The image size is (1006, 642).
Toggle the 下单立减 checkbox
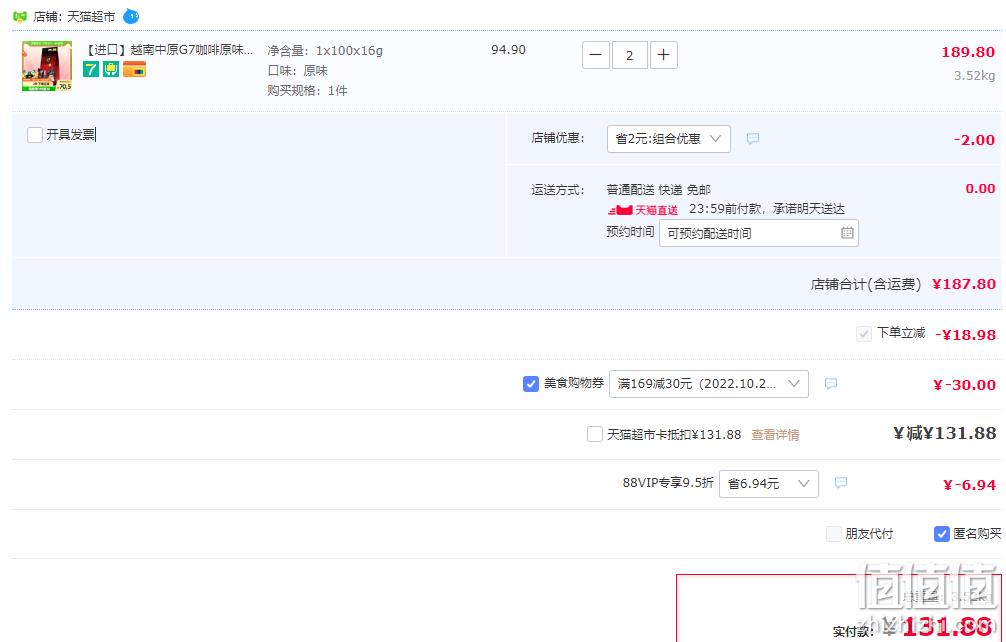pyautogui.click(x=864, y=334)
